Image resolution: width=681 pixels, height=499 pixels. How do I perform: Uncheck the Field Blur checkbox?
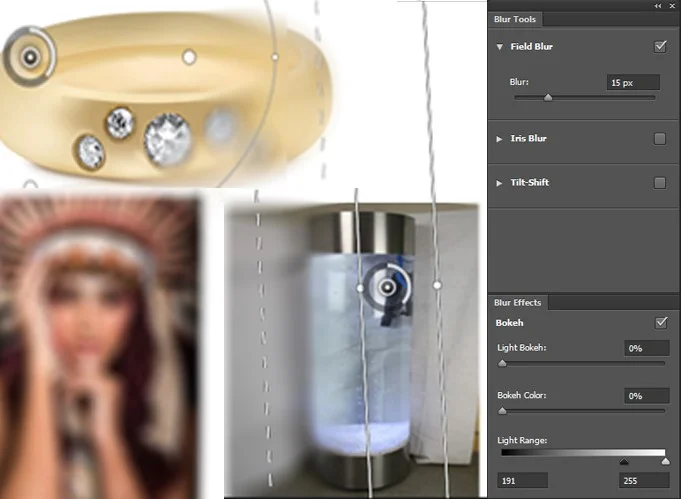[660, 46]
